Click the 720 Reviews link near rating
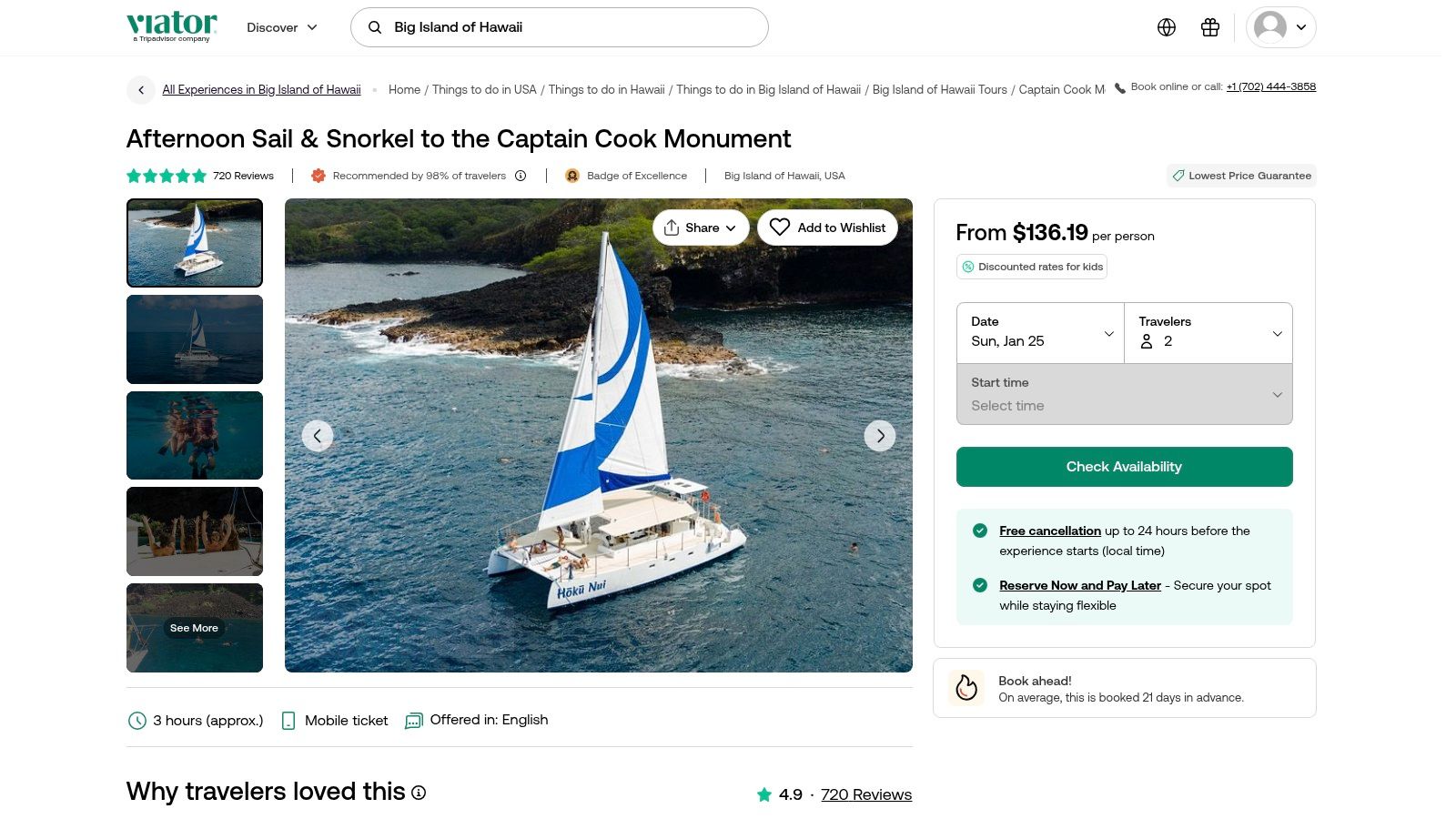 tap(865, 794)
